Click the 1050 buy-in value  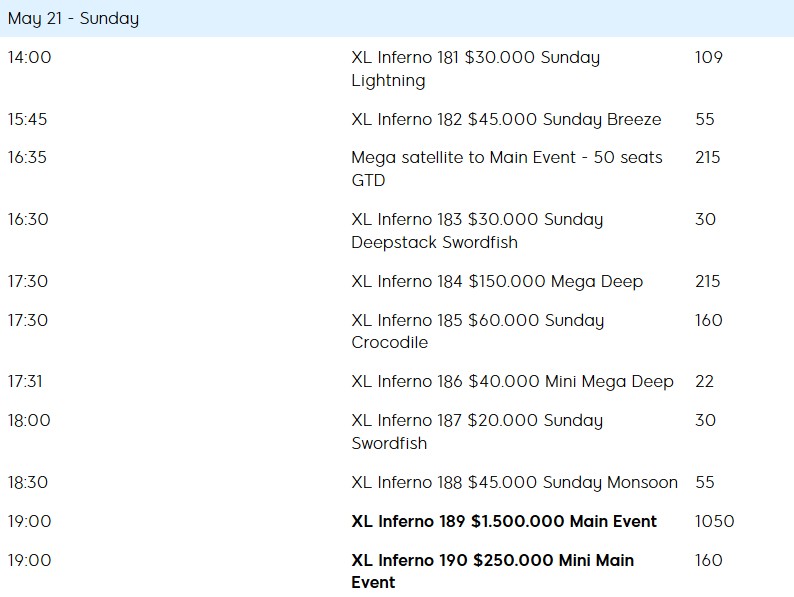[714, 521]
